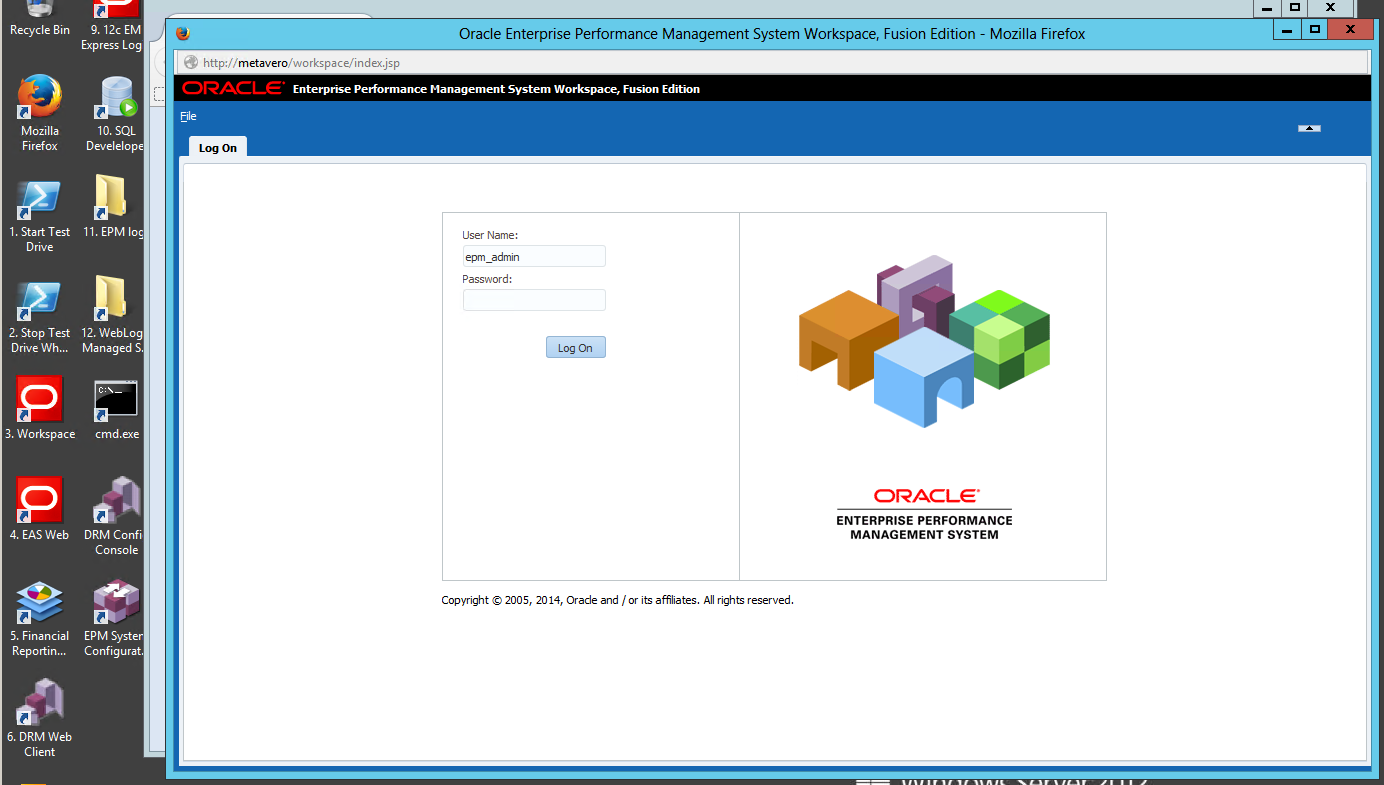This screenshot has height=785, width=1384.
Task: Open the 6. DRM Web Client shortcut
Action: pyautogui.click(x=40, y=719)
